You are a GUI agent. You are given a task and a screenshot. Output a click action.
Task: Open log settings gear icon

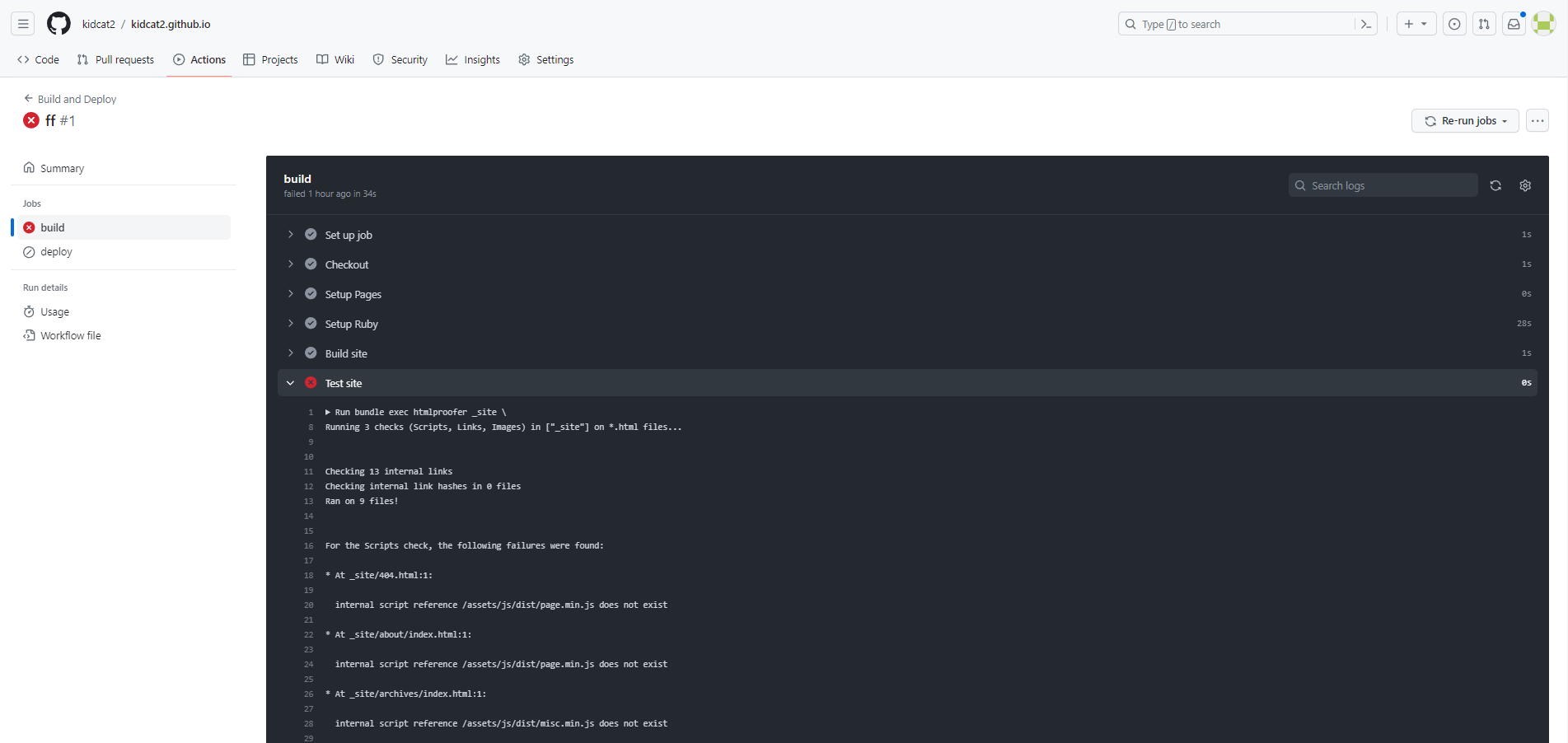(x=1524, y=185)
